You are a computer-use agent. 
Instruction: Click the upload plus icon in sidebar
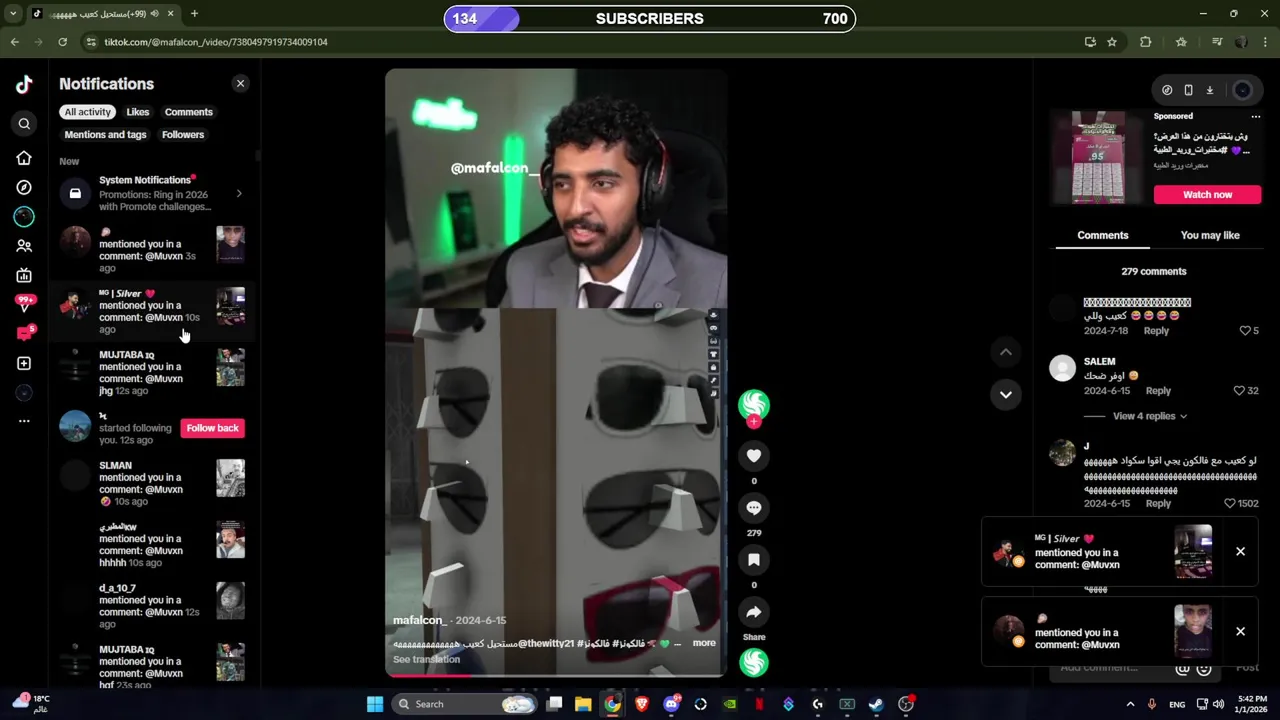tap(24, 363)
